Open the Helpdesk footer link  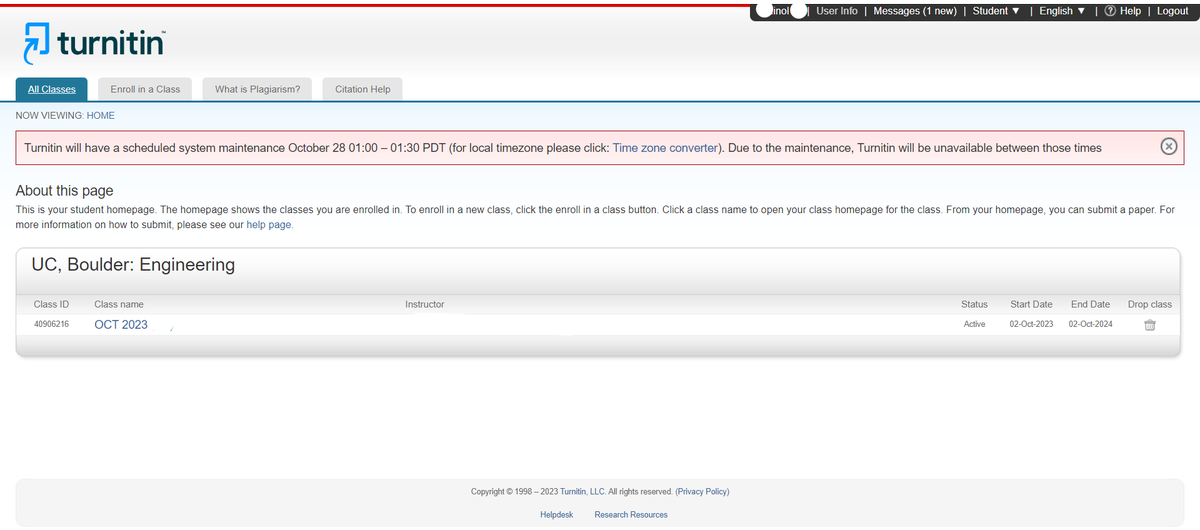[x=557, y=515]
